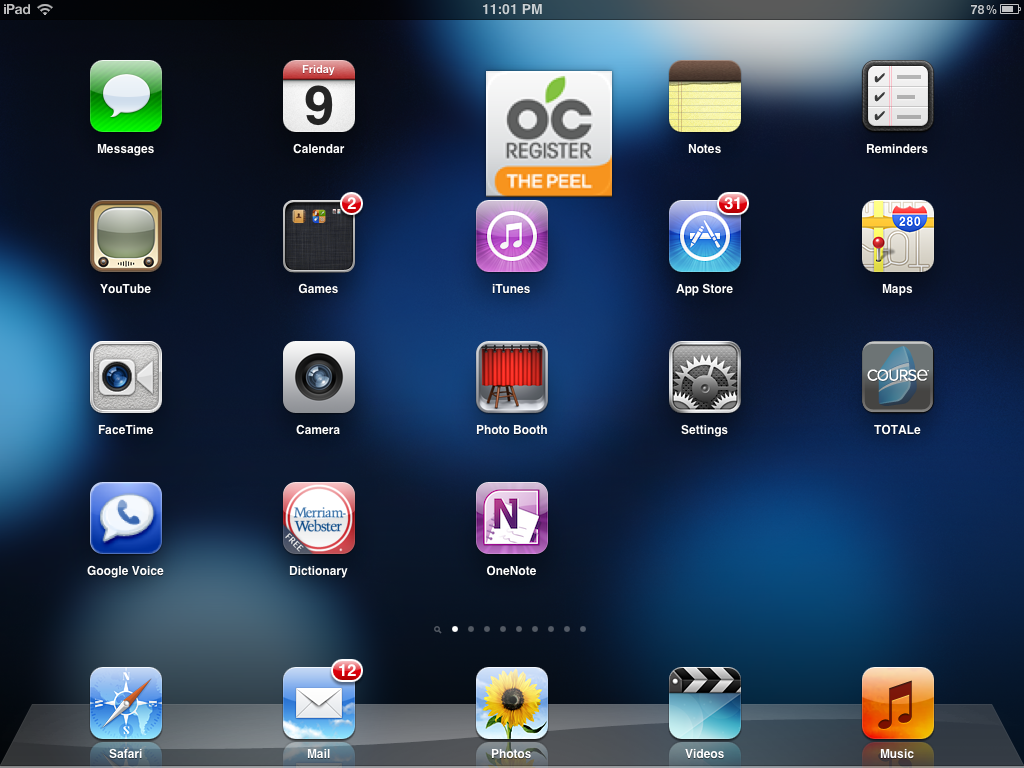
Task: Open the Settings app
Action: [705, 377]
